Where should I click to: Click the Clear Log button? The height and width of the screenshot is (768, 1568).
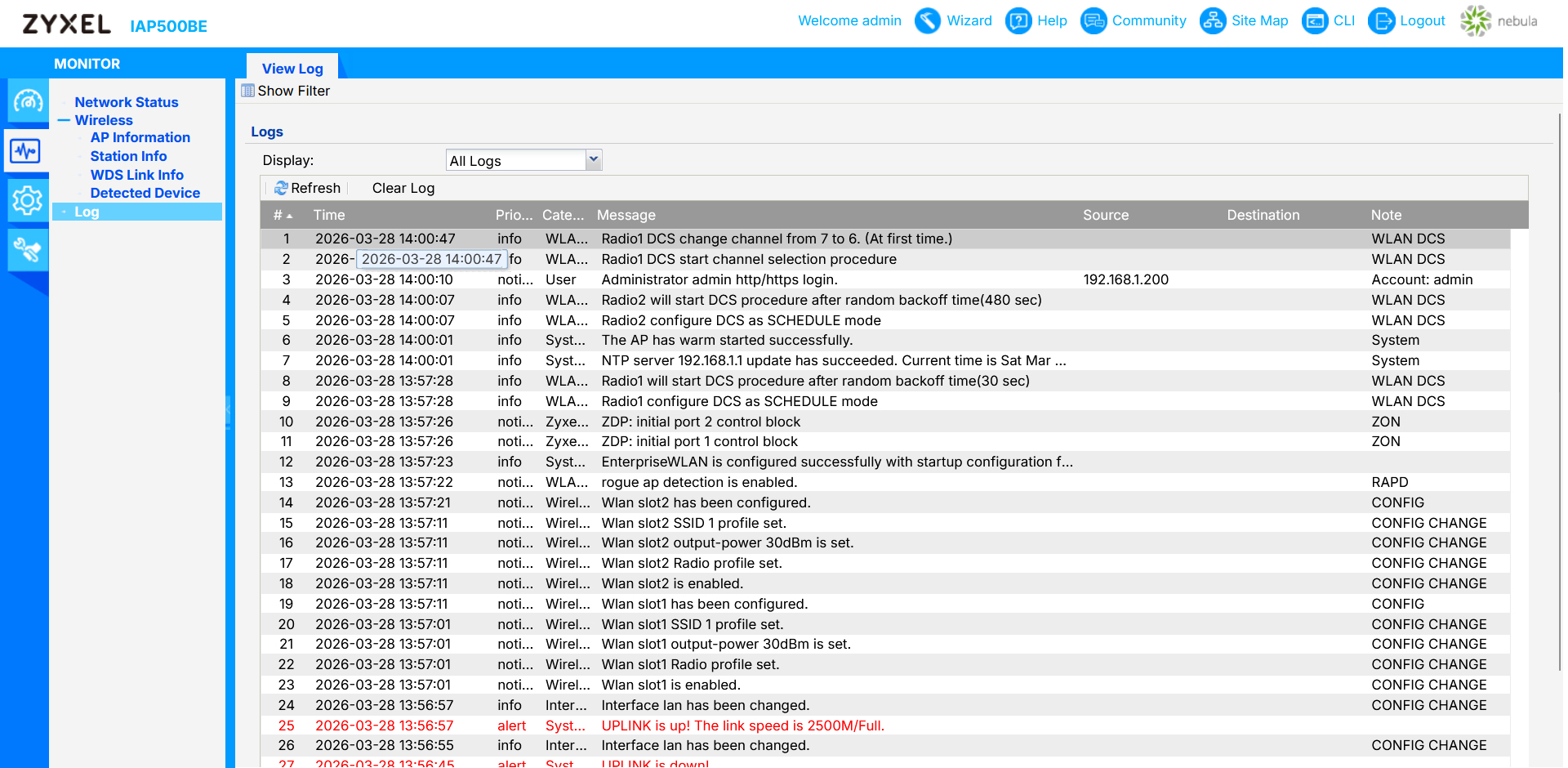[x=403, y=188]
